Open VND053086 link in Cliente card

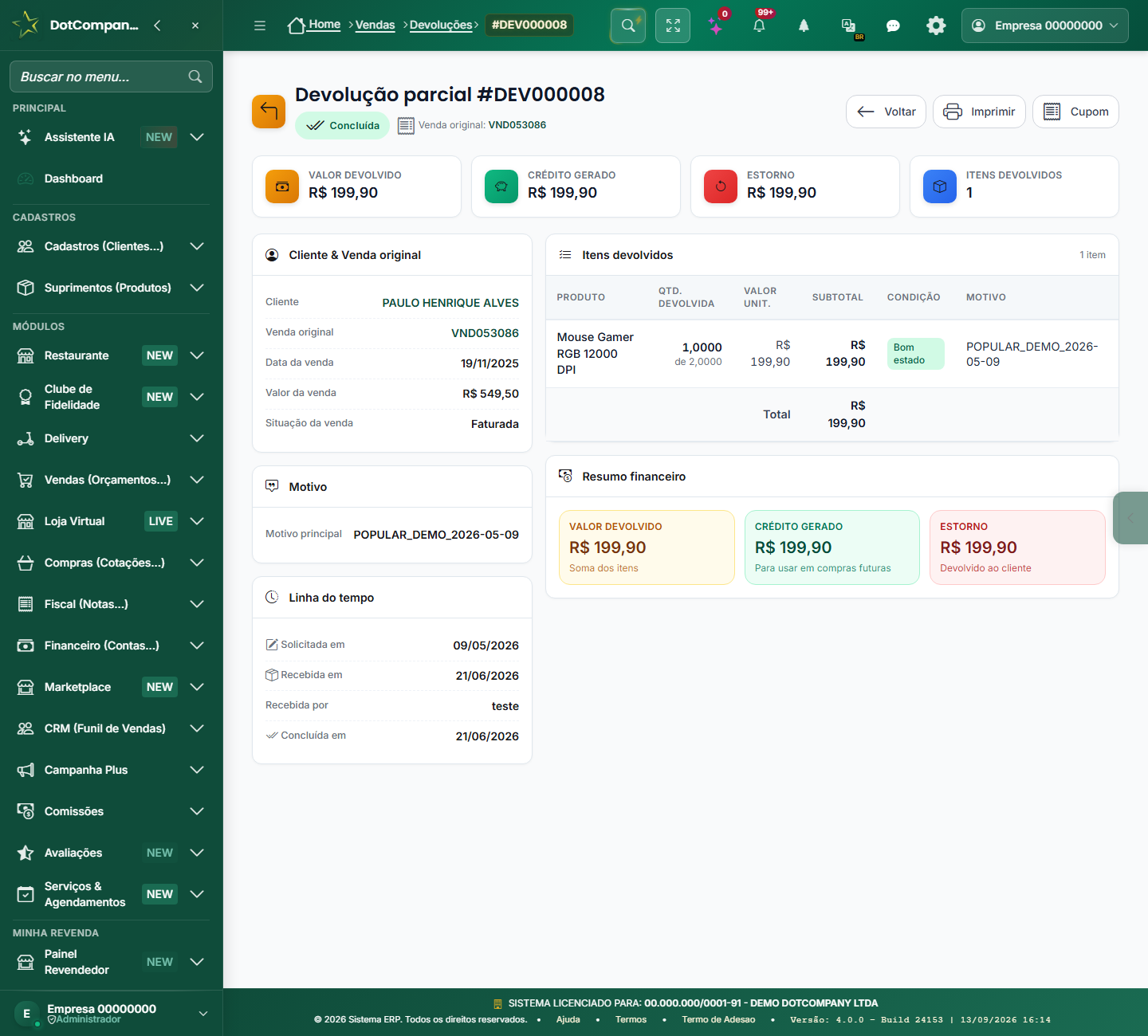[x=485, y=333]
